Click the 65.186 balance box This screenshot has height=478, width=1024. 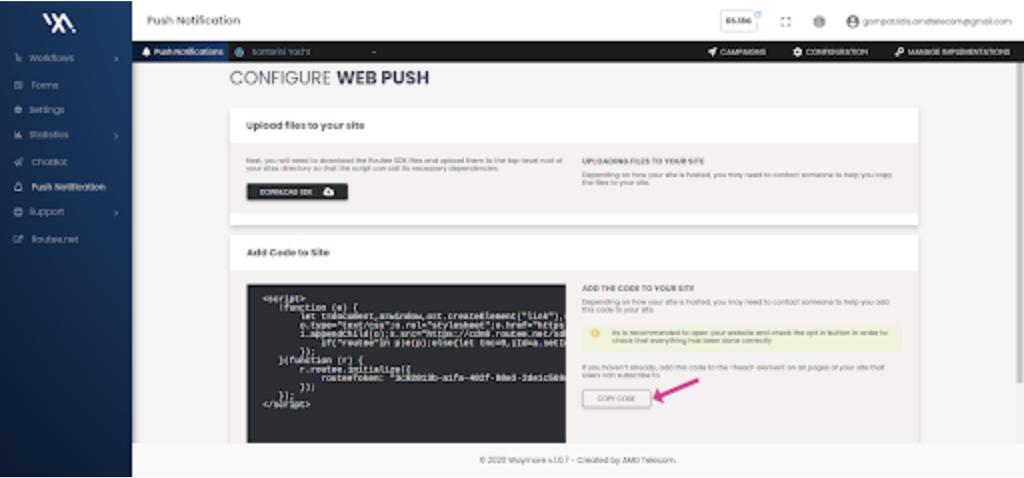tap(739, 21)
